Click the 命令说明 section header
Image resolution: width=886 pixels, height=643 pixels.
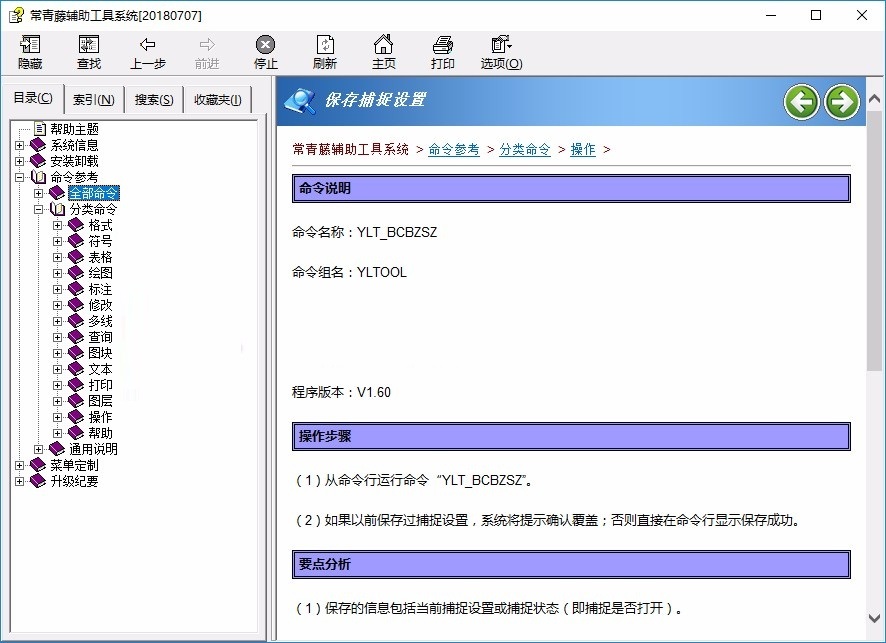571,189
